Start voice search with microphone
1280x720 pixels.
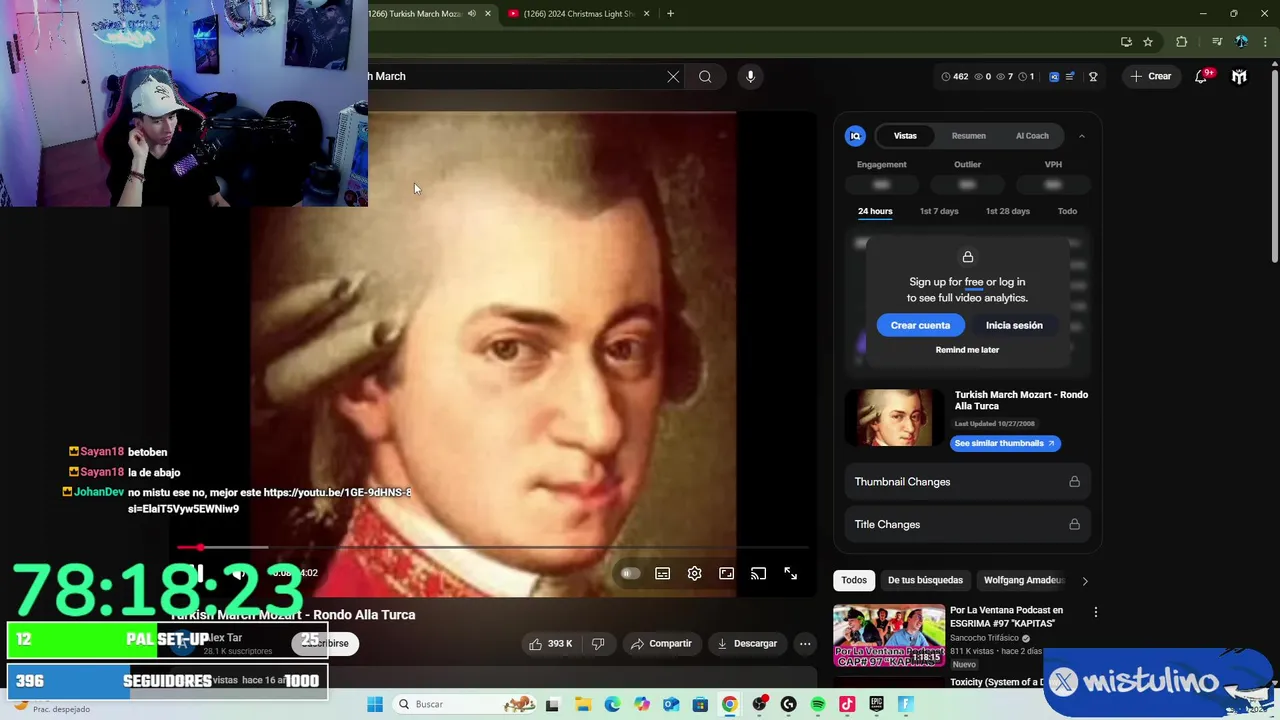(x=750, y=76)
